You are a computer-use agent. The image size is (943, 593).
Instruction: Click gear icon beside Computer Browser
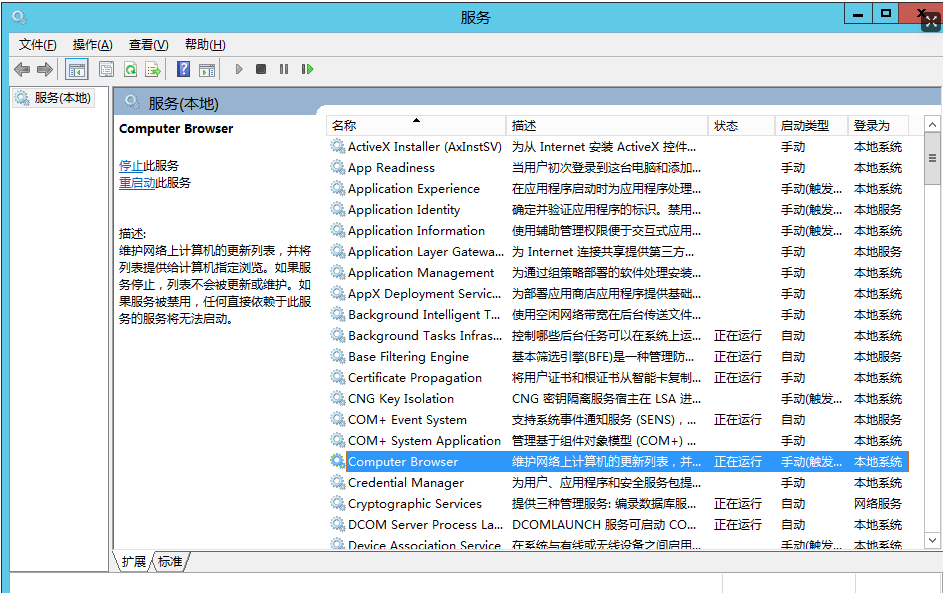337,461
